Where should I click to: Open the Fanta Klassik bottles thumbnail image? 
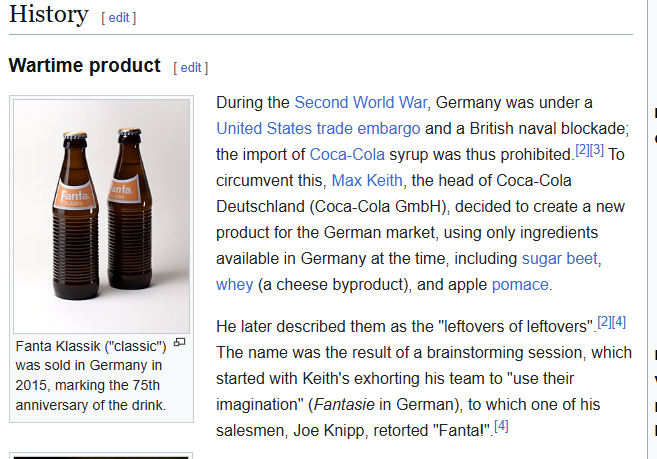[101, 216]
